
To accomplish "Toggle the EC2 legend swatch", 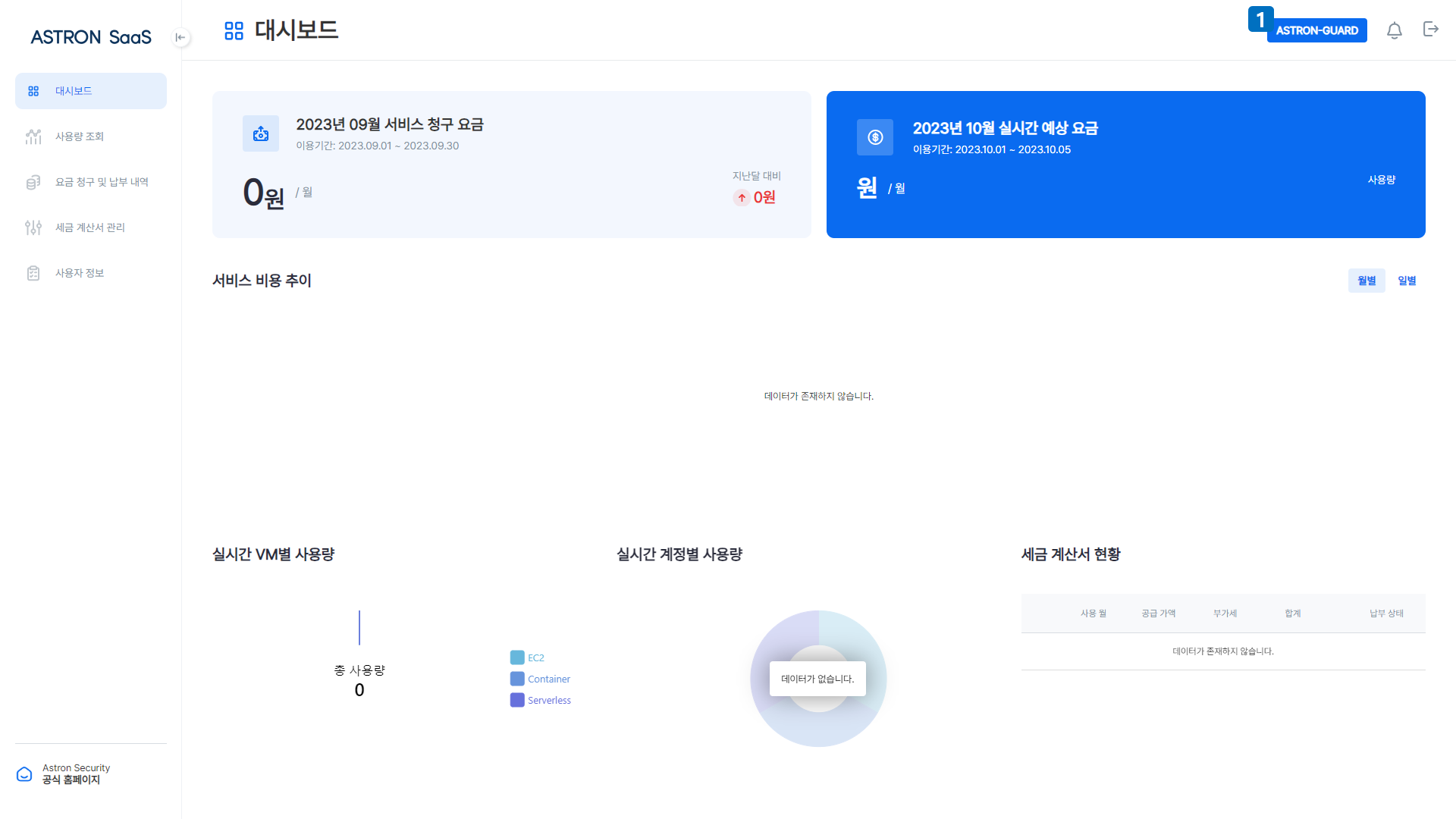I will click(x=517, y=657).
